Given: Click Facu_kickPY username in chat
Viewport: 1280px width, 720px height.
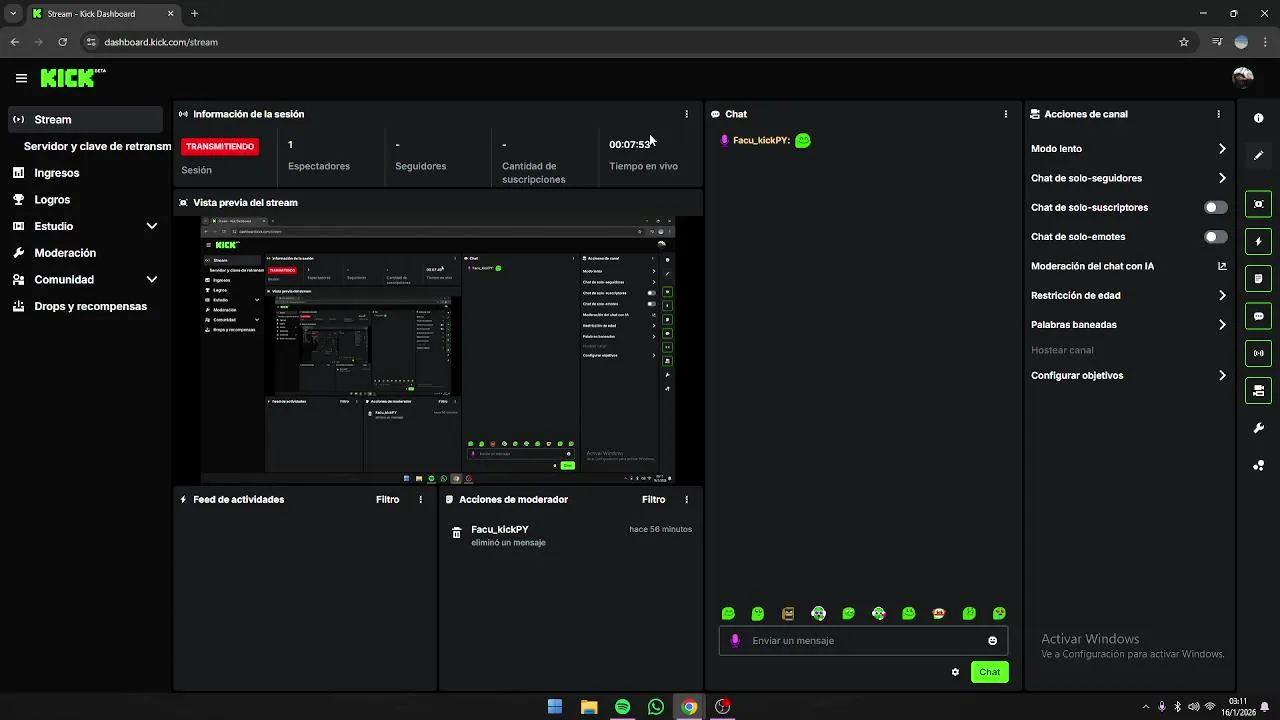Looking at the screenshot, I should (761, 140).
